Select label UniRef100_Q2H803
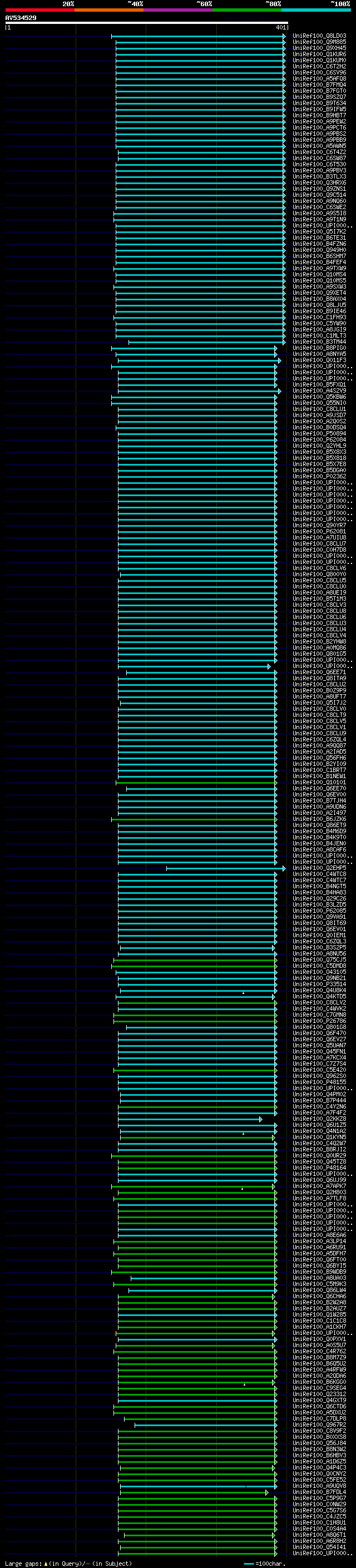The height and width of the screenshot is (1568, 356). coord(319,1193)
